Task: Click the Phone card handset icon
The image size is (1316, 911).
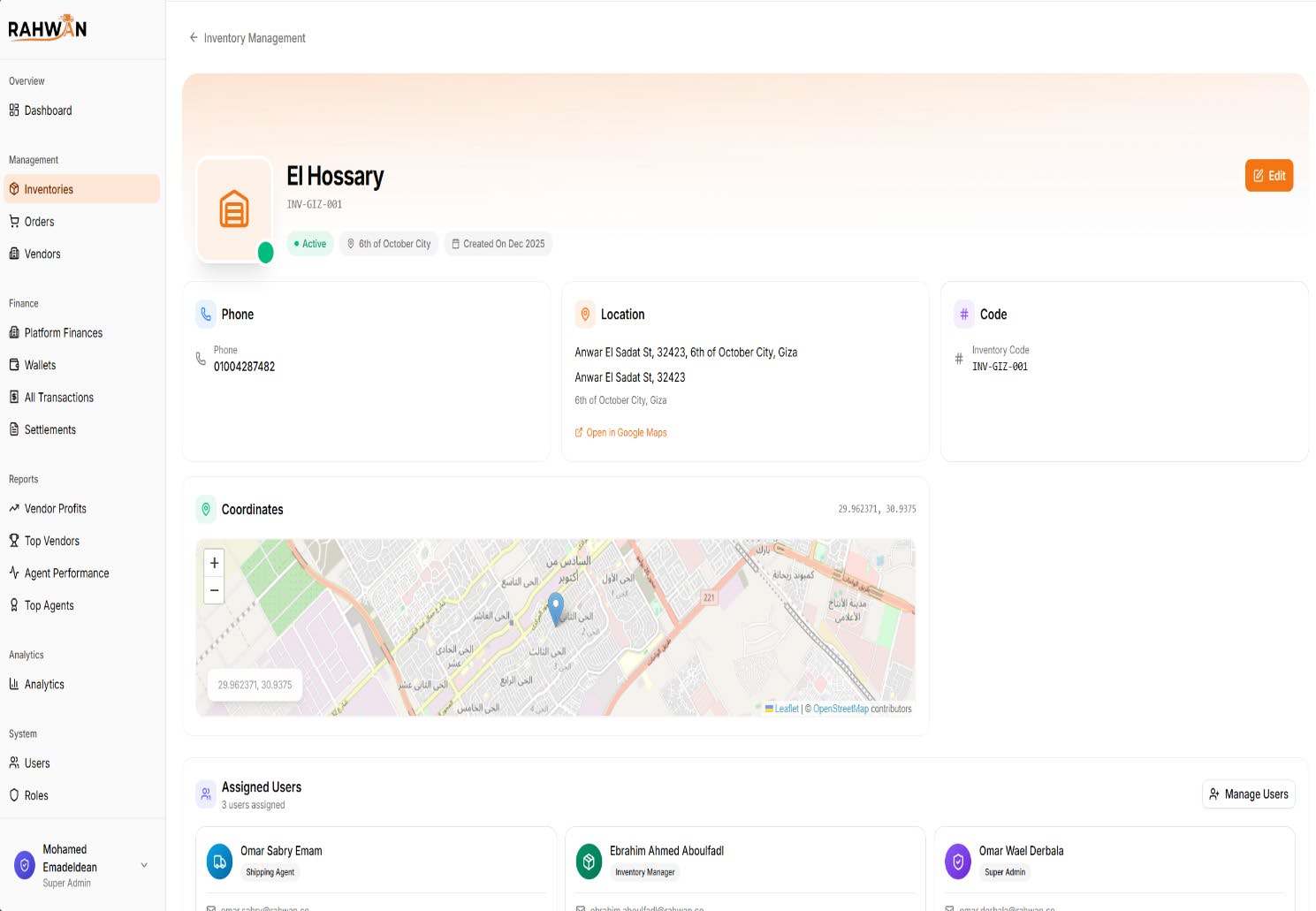Action: (x=206, y=314)
